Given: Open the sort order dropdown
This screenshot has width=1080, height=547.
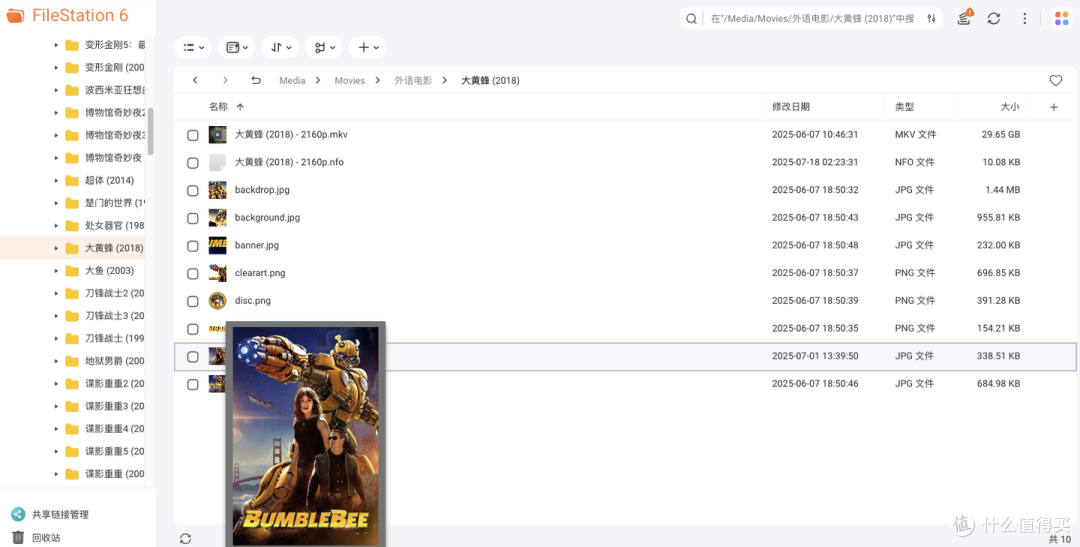Looking at the screenshot, I should point(280,48).
